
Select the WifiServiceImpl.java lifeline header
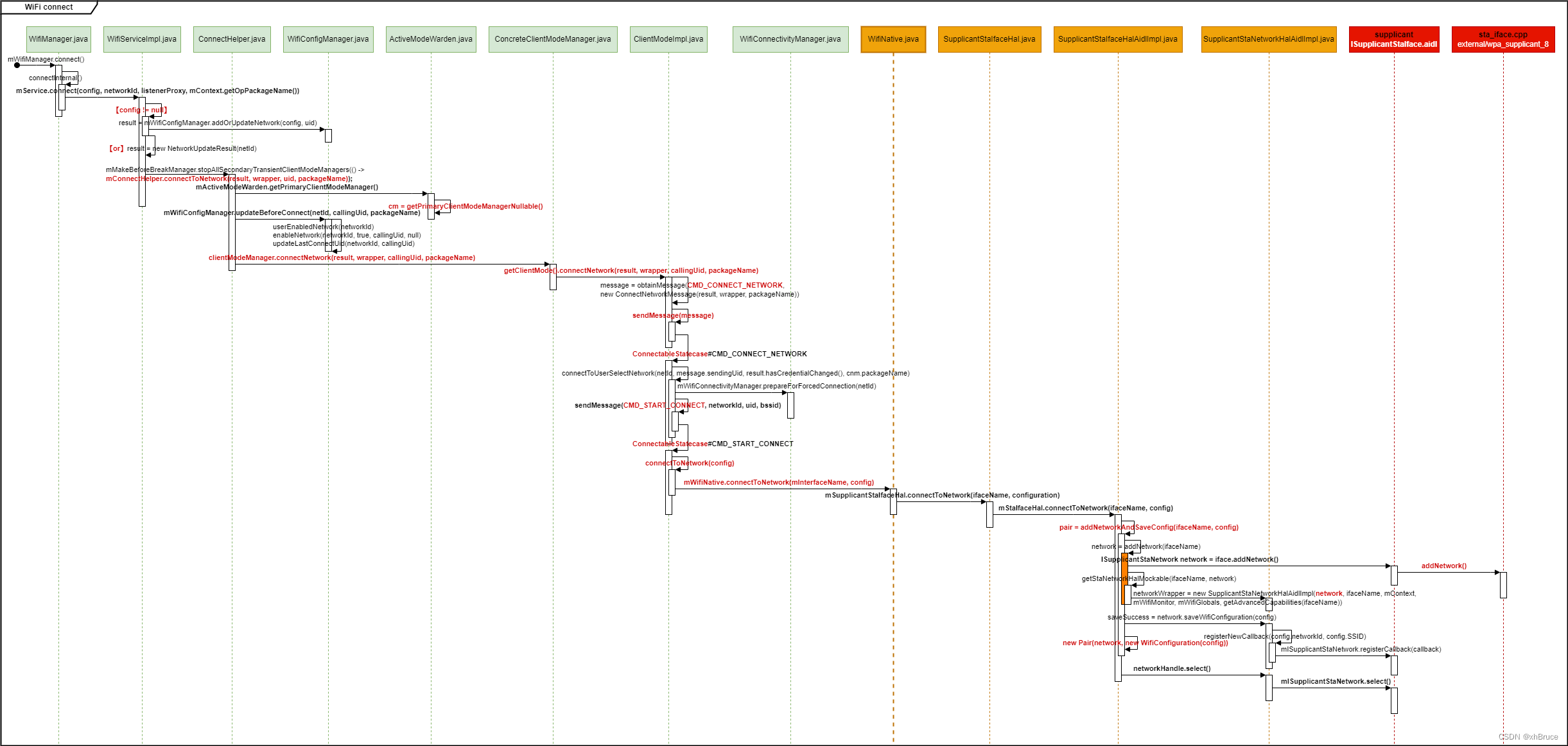(x=142, y=39)
